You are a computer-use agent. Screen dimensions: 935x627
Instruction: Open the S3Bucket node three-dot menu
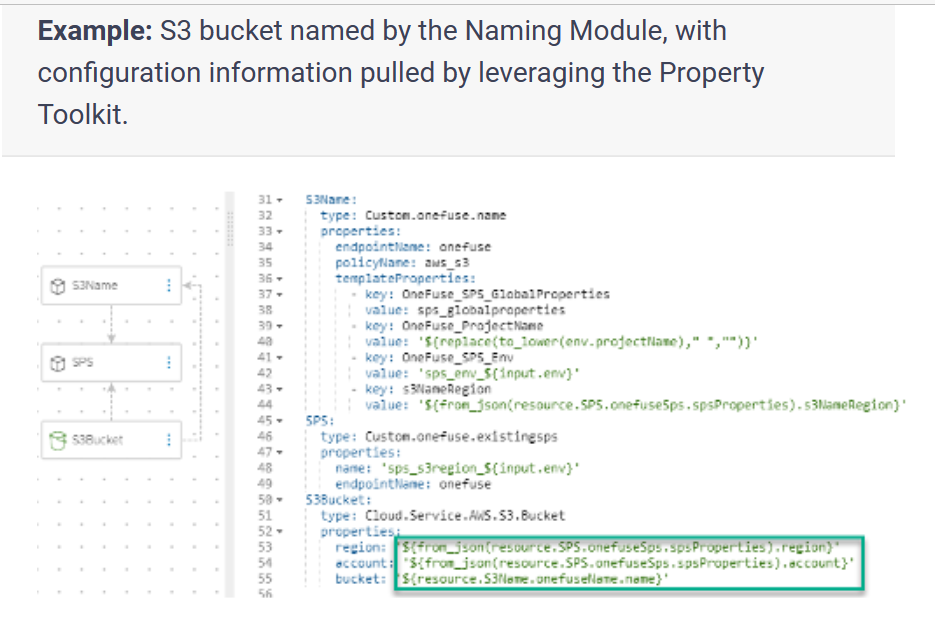168,439
